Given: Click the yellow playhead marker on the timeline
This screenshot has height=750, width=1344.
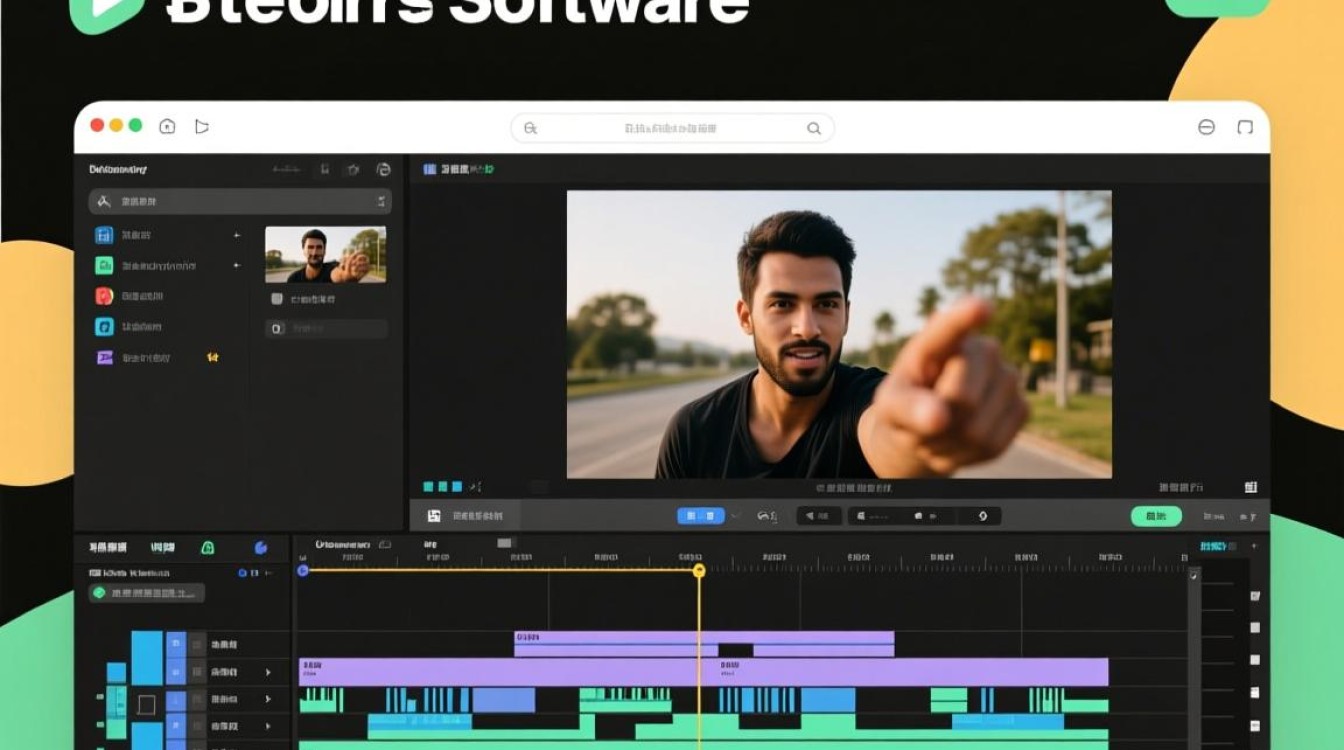Looking at the screenshot, I should tap(699, 570).
